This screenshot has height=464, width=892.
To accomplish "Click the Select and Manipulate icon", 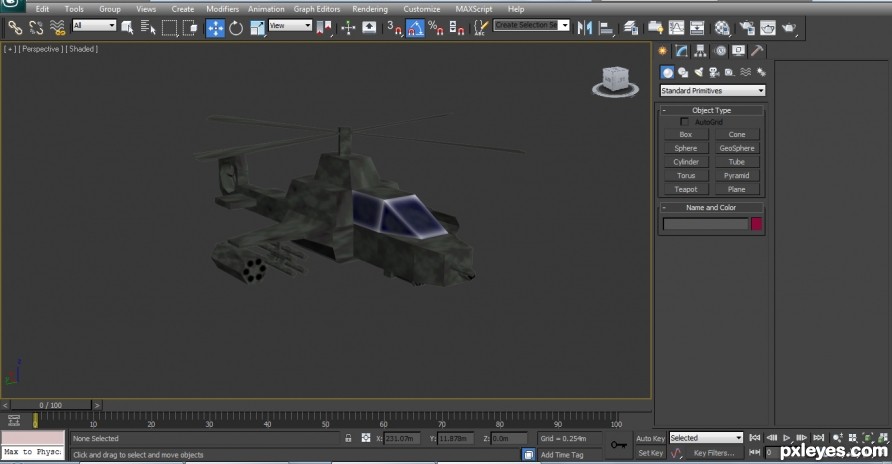I will tap(348, 27).
